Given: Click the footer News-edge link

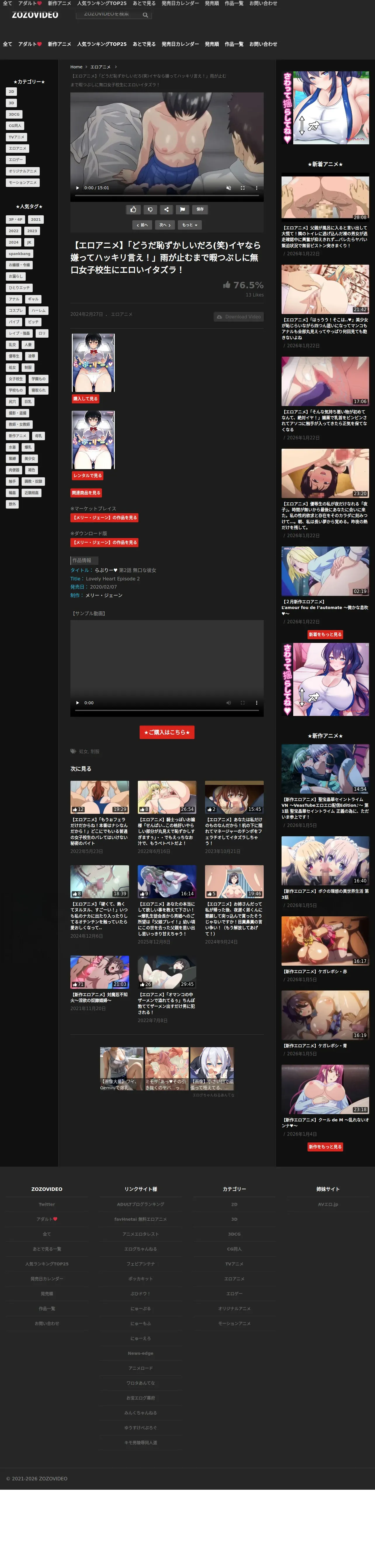Looking at the screenshot, I should (141, 1353).
